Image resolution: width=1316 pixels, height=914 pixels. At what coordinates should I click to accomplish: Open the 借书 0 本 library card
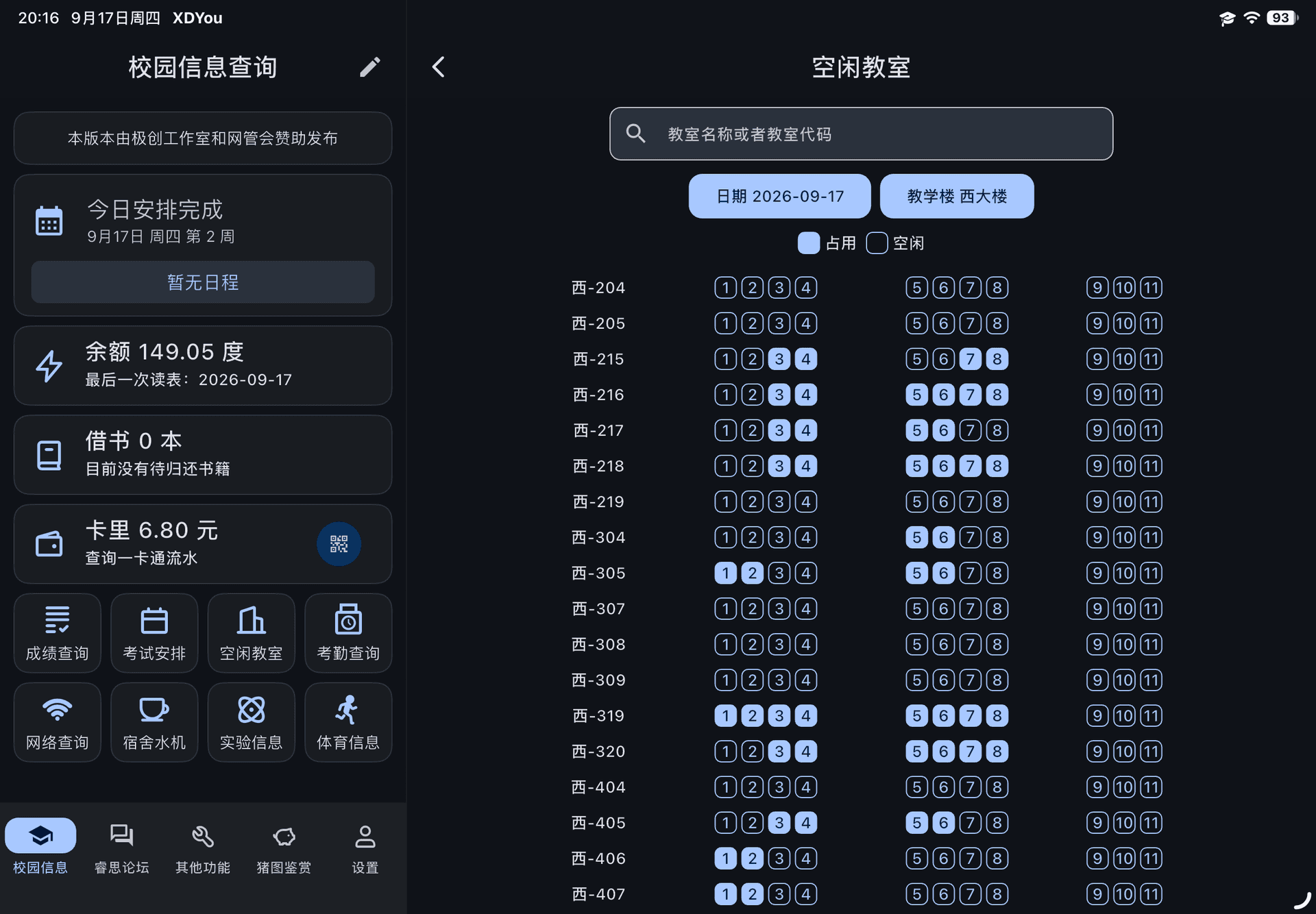[203, 455]
